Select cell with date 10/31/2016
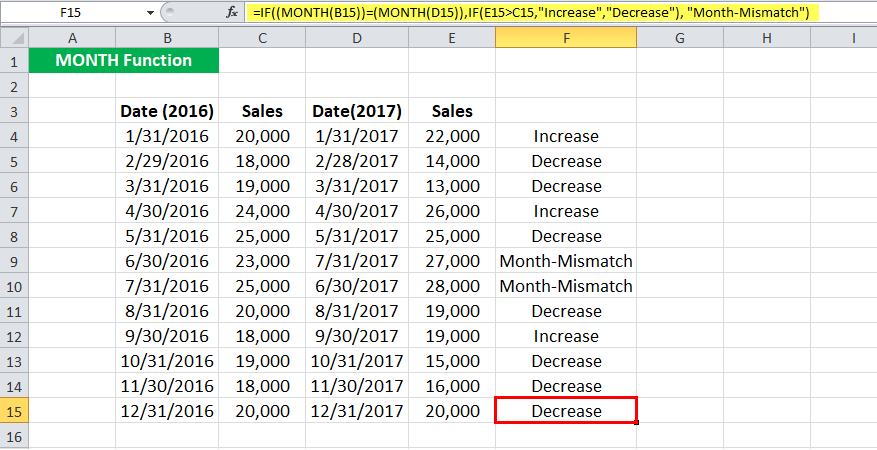This screenshot has height=450, width=877. click(x=167, y=361)
